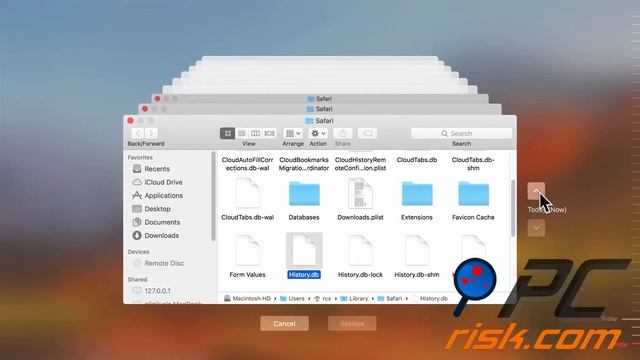
Task: Click the sidebar vertical scrollbar
Action: (x=213, y=196)
